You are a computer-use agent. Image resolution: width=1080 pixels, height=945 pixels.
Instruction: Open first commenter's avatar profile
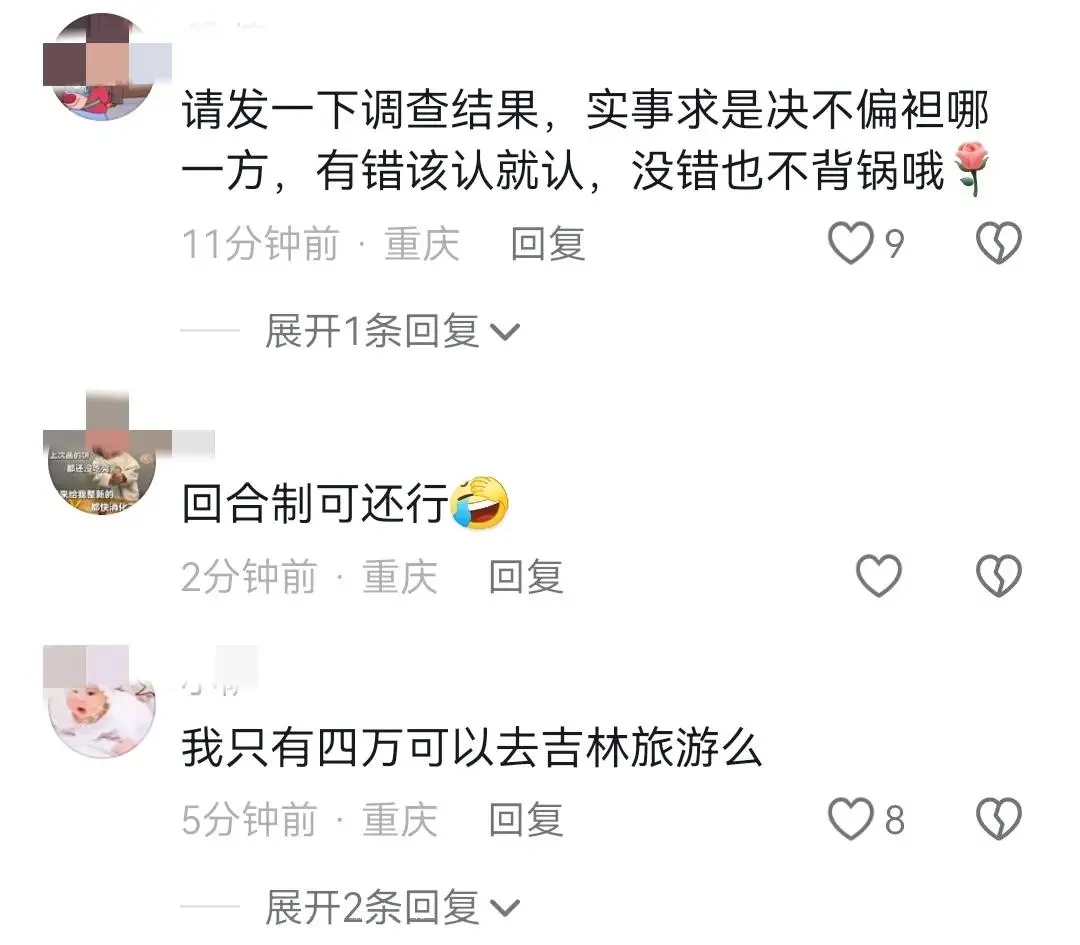102,67
